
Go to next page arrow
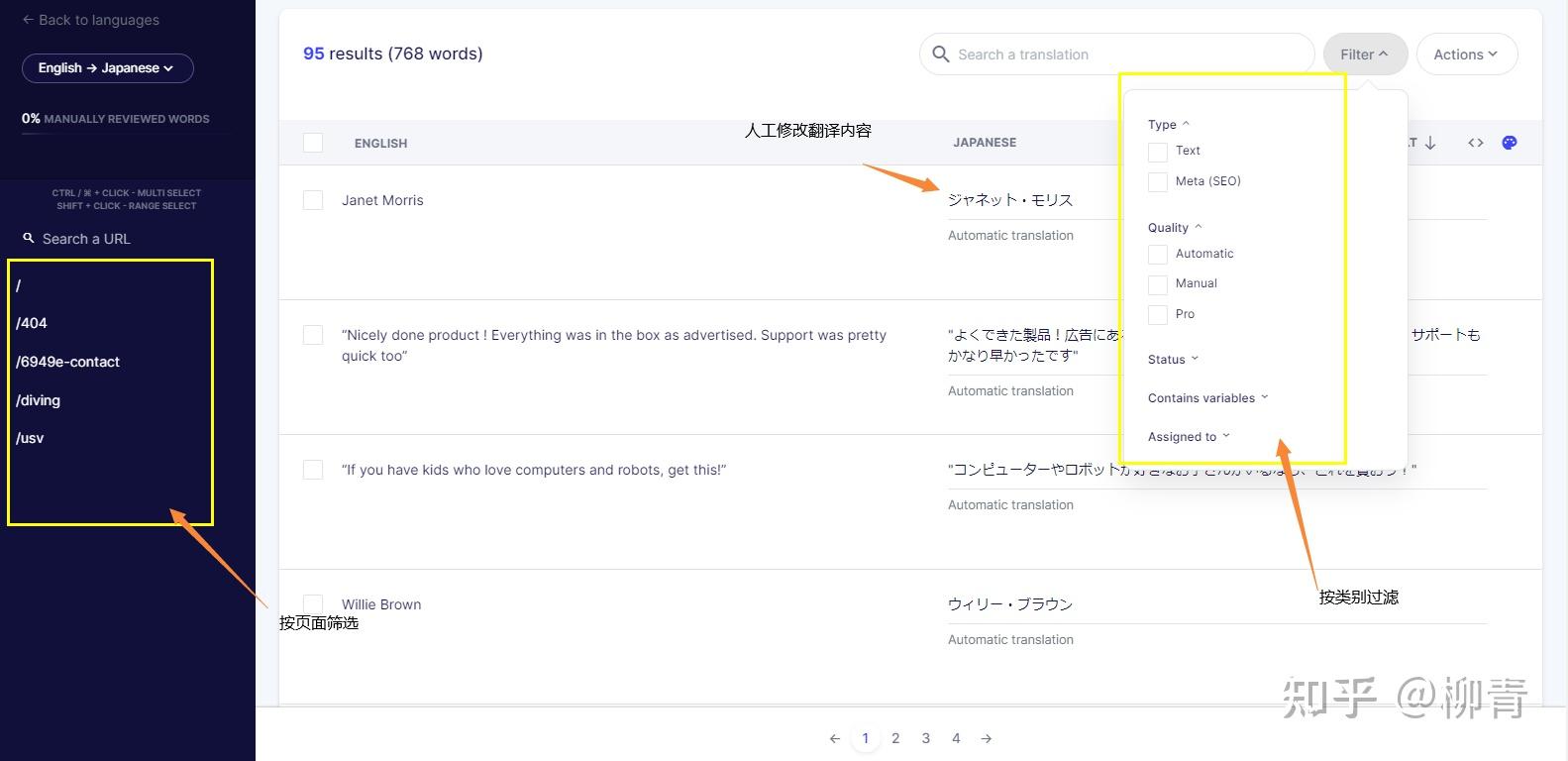(x=987, y=738)
